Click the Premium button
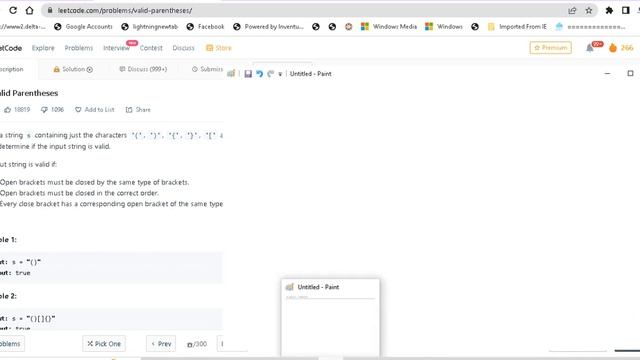 (x=550, y=48)
